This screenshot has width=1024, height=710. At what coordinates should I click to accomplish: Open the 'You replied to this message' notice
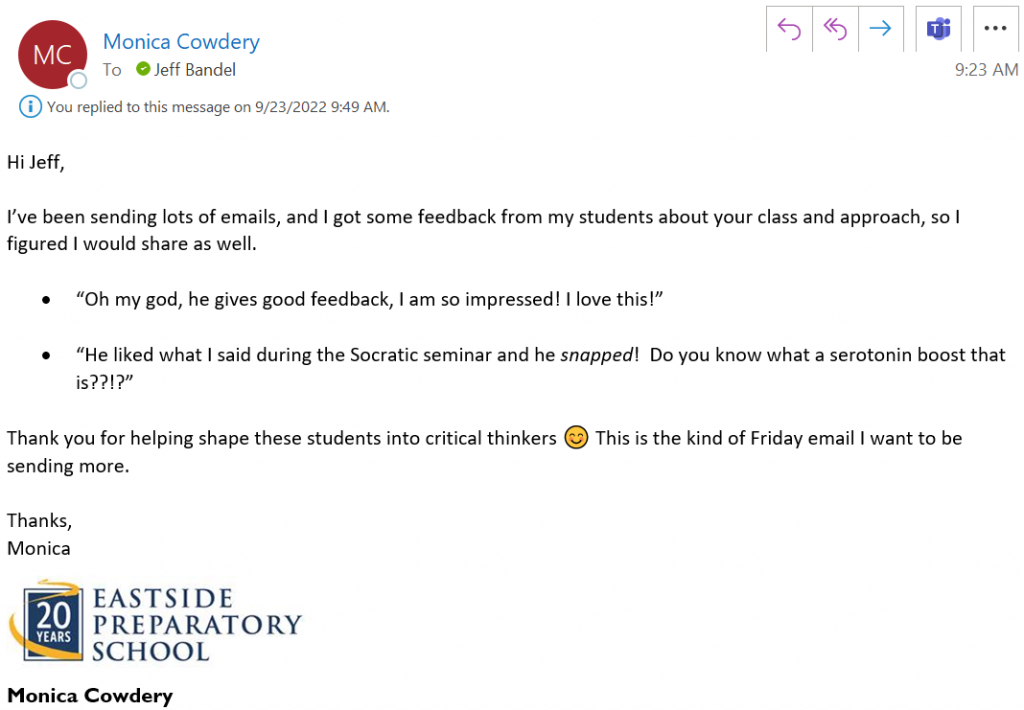(217, 107)
